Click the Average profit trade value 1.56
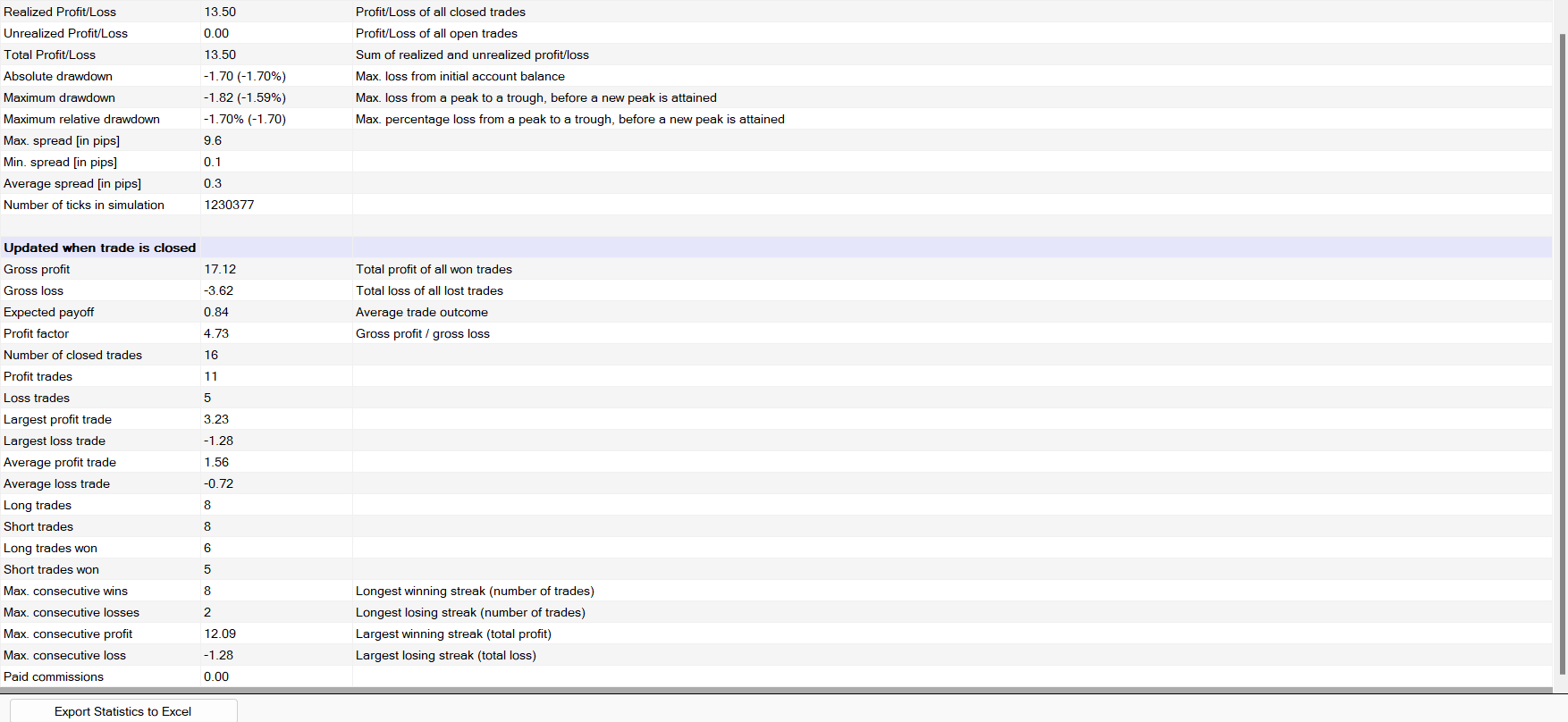Viewport: 1568px width, 722px height. click(x=216, y=462)
